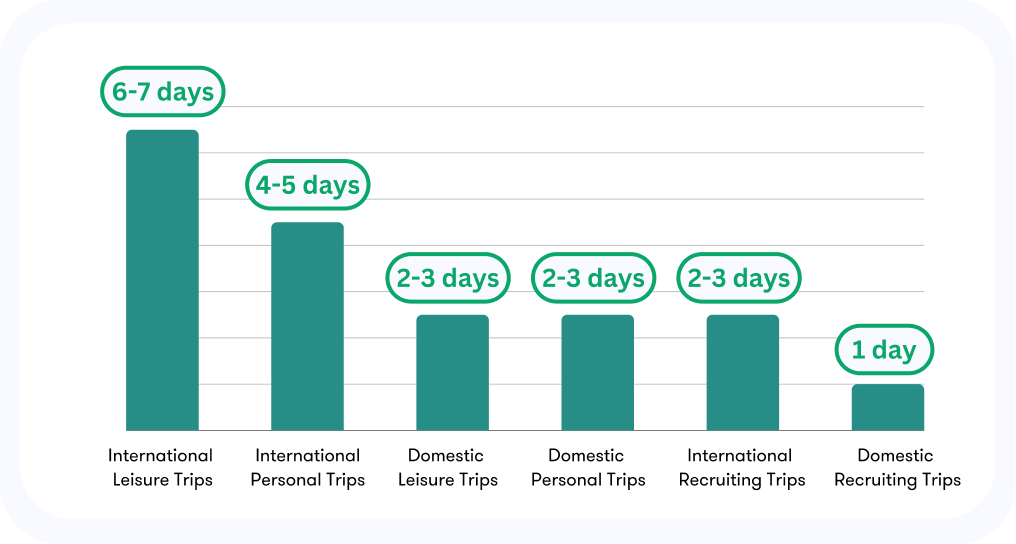Click the International Leisure Trips axis label

[x=161, y=468]
